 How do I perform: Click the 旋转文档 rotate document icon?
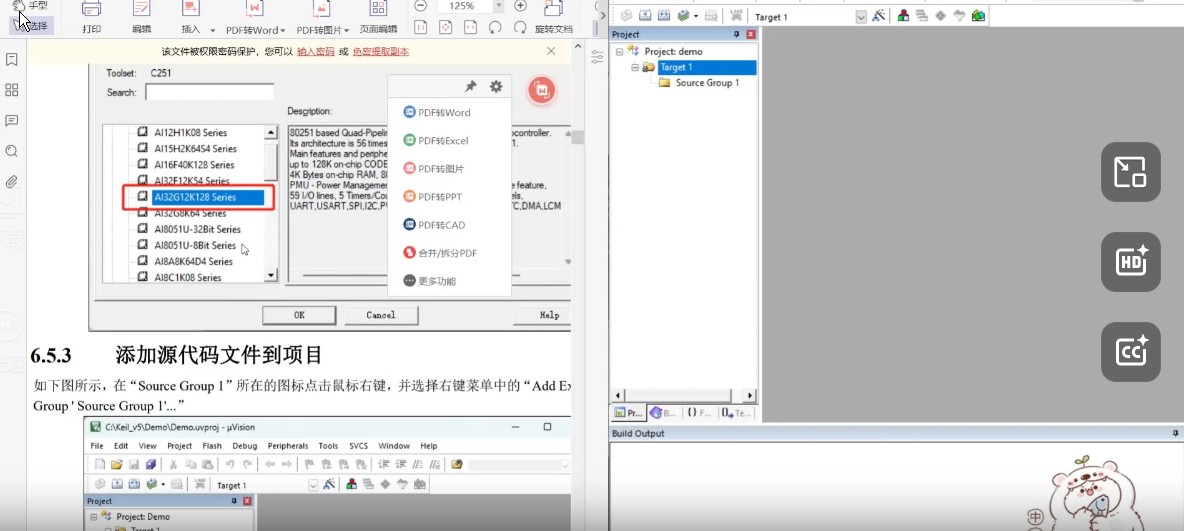point(553,8)
